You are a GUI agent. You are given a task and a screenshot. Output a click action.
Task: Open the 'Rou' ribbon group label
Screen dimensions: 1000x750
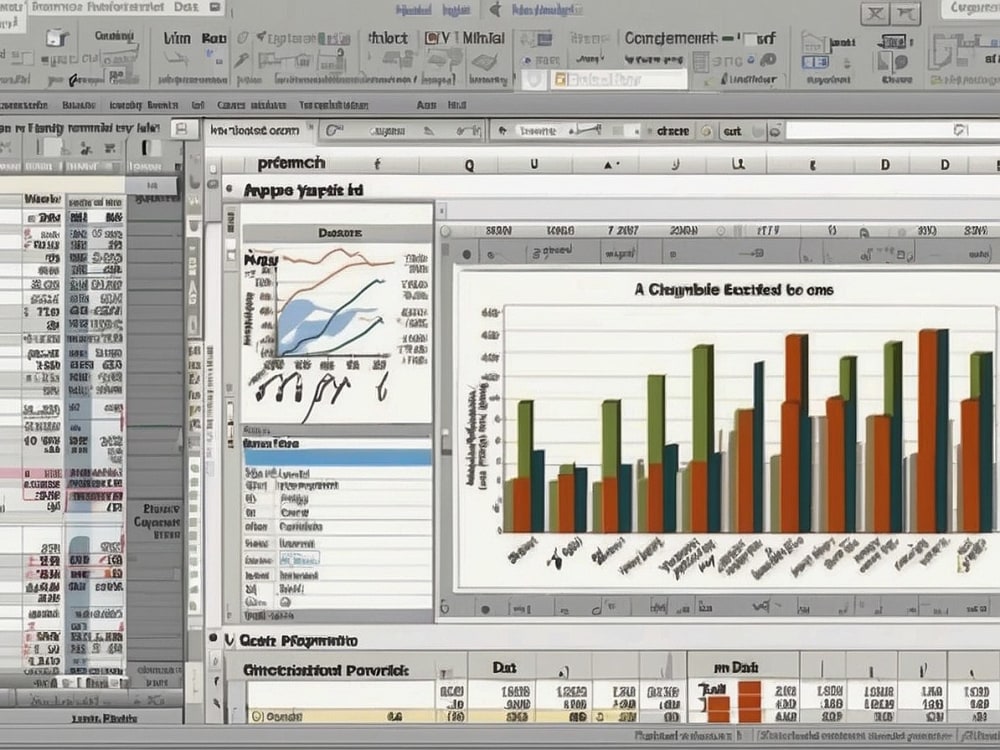[214, 38]
